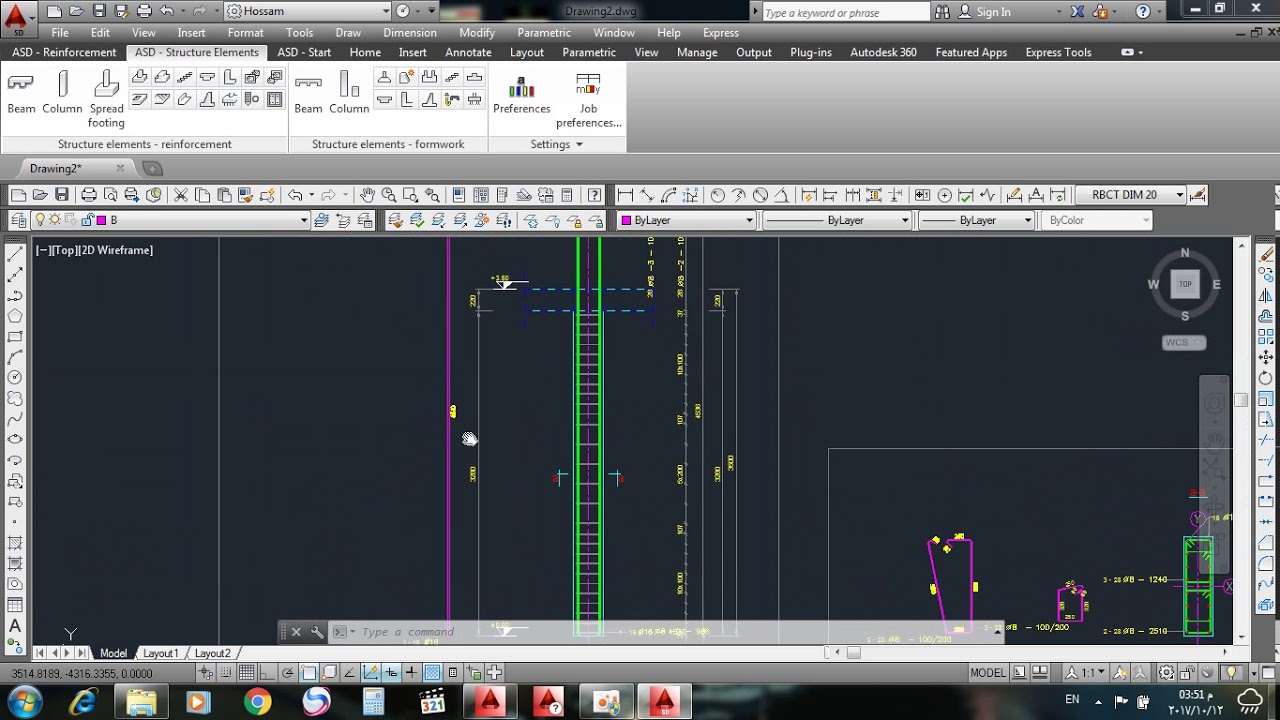Select the Radius dimension tool
The image size is (1280, 720).
point(717,195)
